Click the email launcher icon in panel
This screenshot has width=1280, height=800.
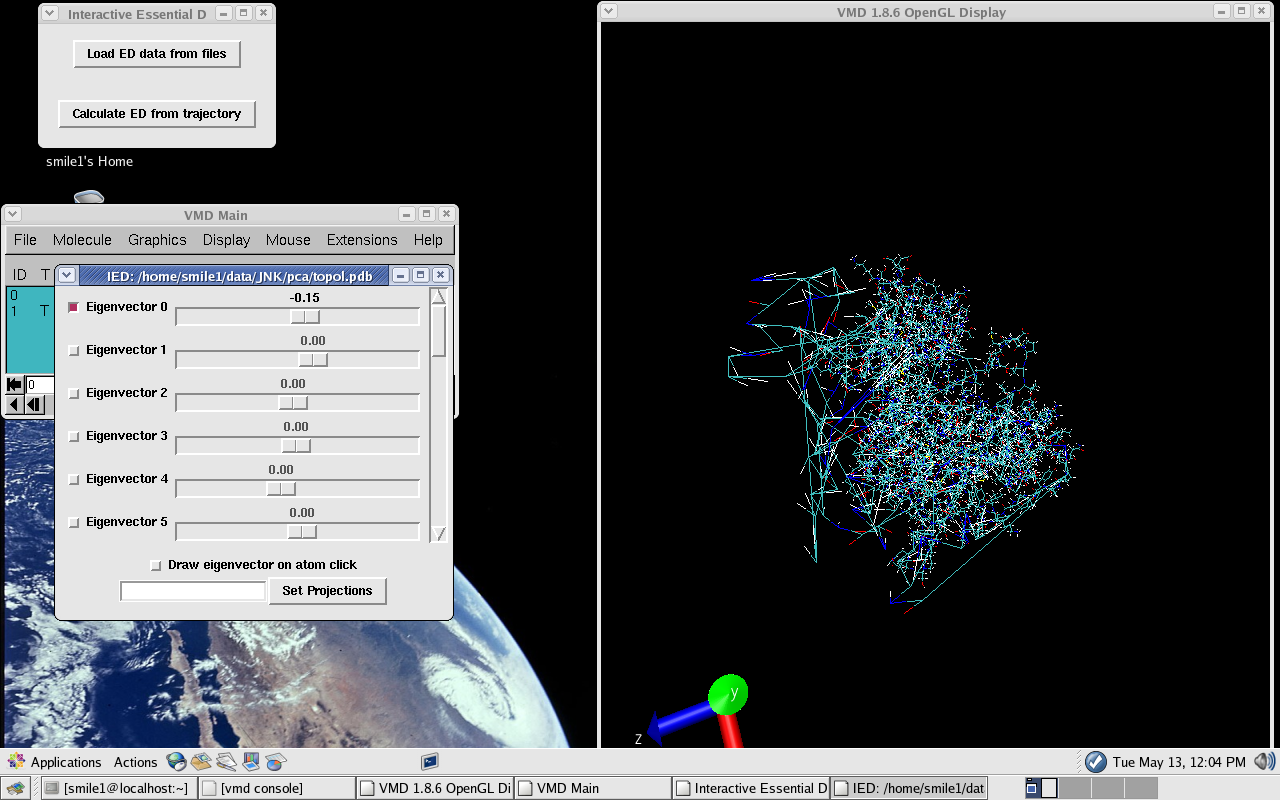point(202,762)
